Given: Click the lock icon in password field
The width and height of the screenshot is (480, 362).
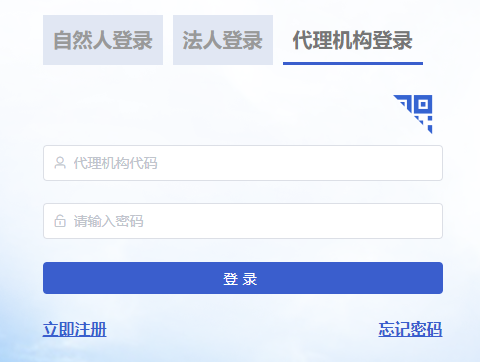Looking at the screenshot, I should [x=60, y=221].
